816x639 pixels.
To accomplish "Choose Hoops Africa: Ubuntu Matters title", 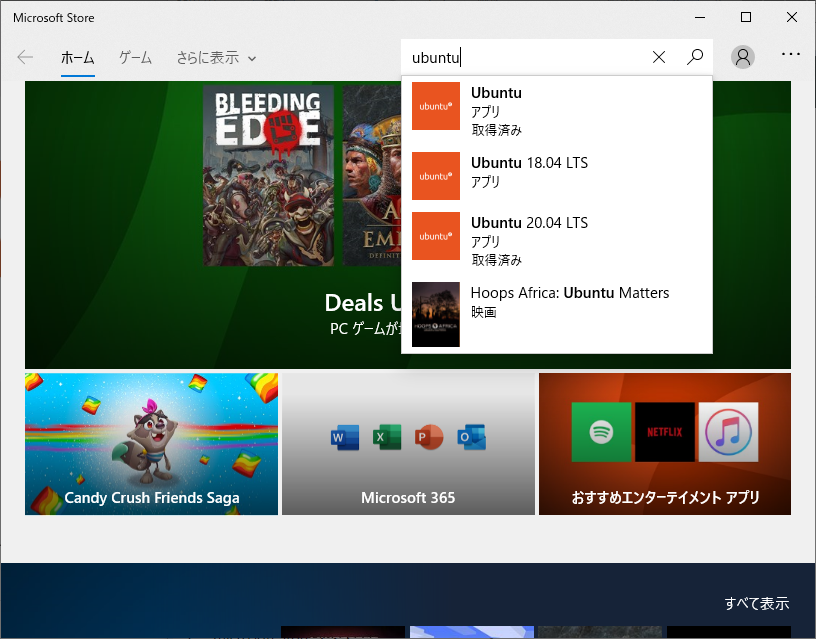I will pos(570,293).
